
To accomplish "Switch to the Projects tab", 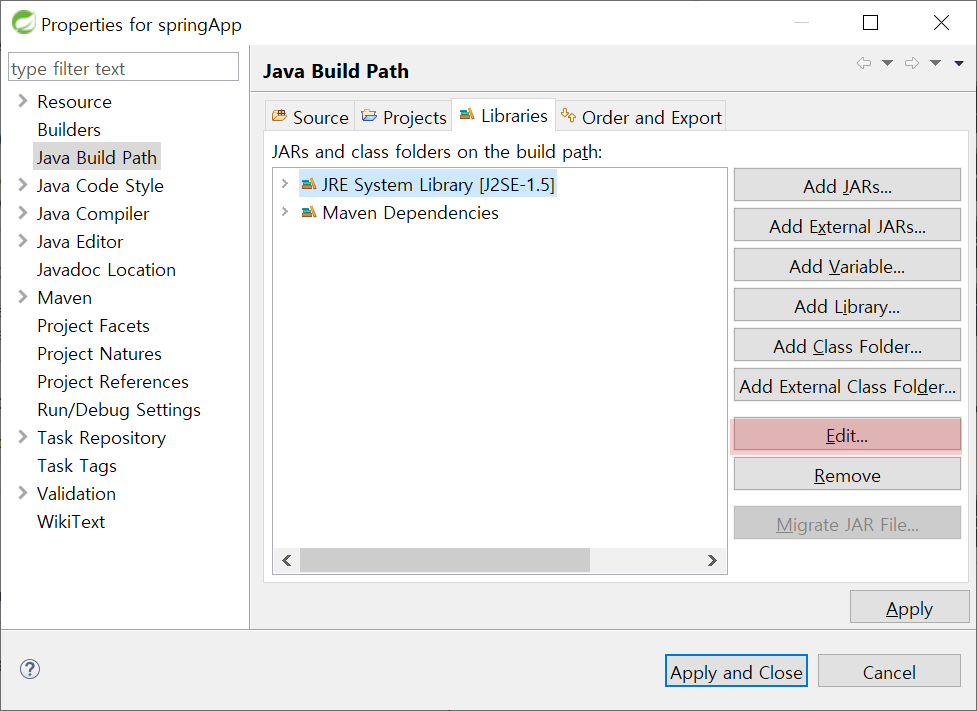I will [x=404, y=117].
